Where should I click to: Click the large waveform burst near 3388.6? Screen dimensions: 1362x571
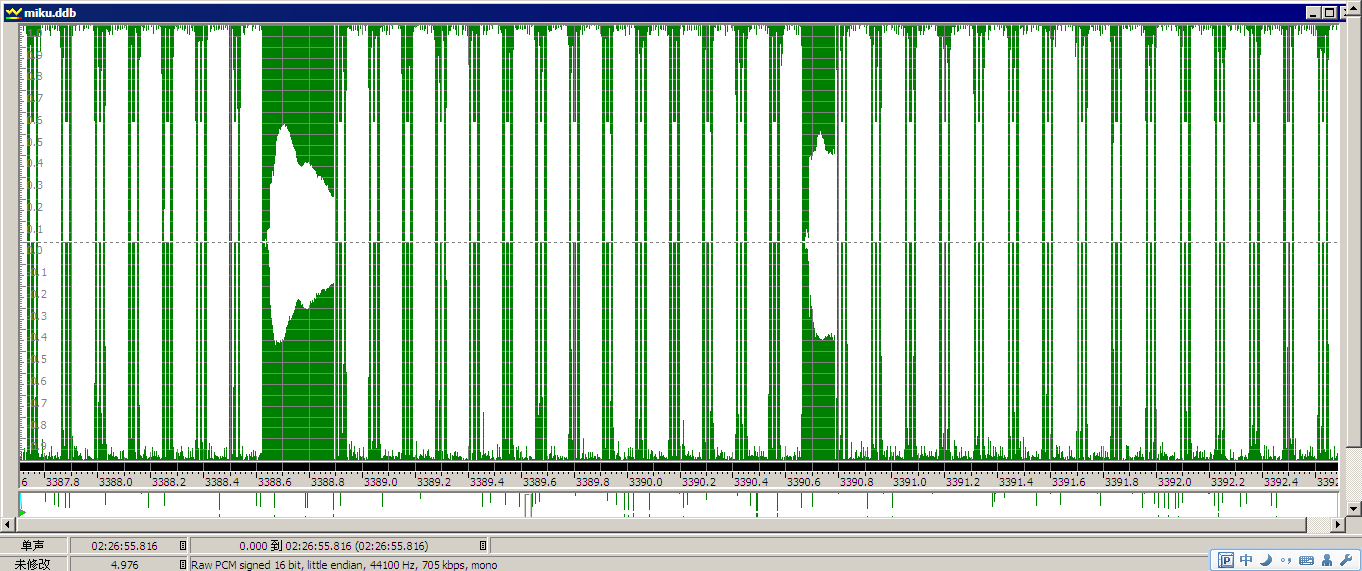point(300,235)
